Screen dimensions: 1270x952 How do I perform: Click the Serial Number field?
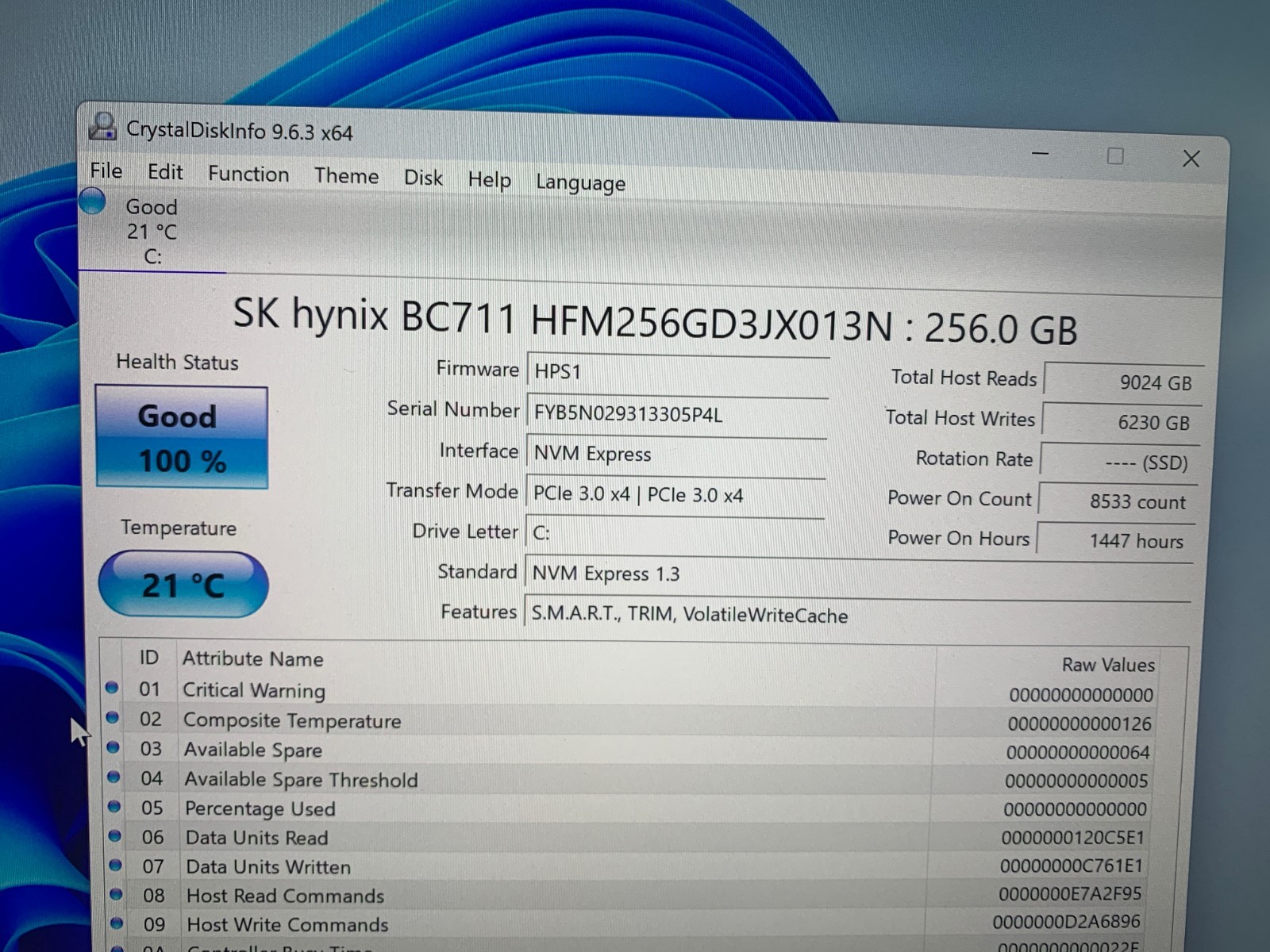point(677,415)
